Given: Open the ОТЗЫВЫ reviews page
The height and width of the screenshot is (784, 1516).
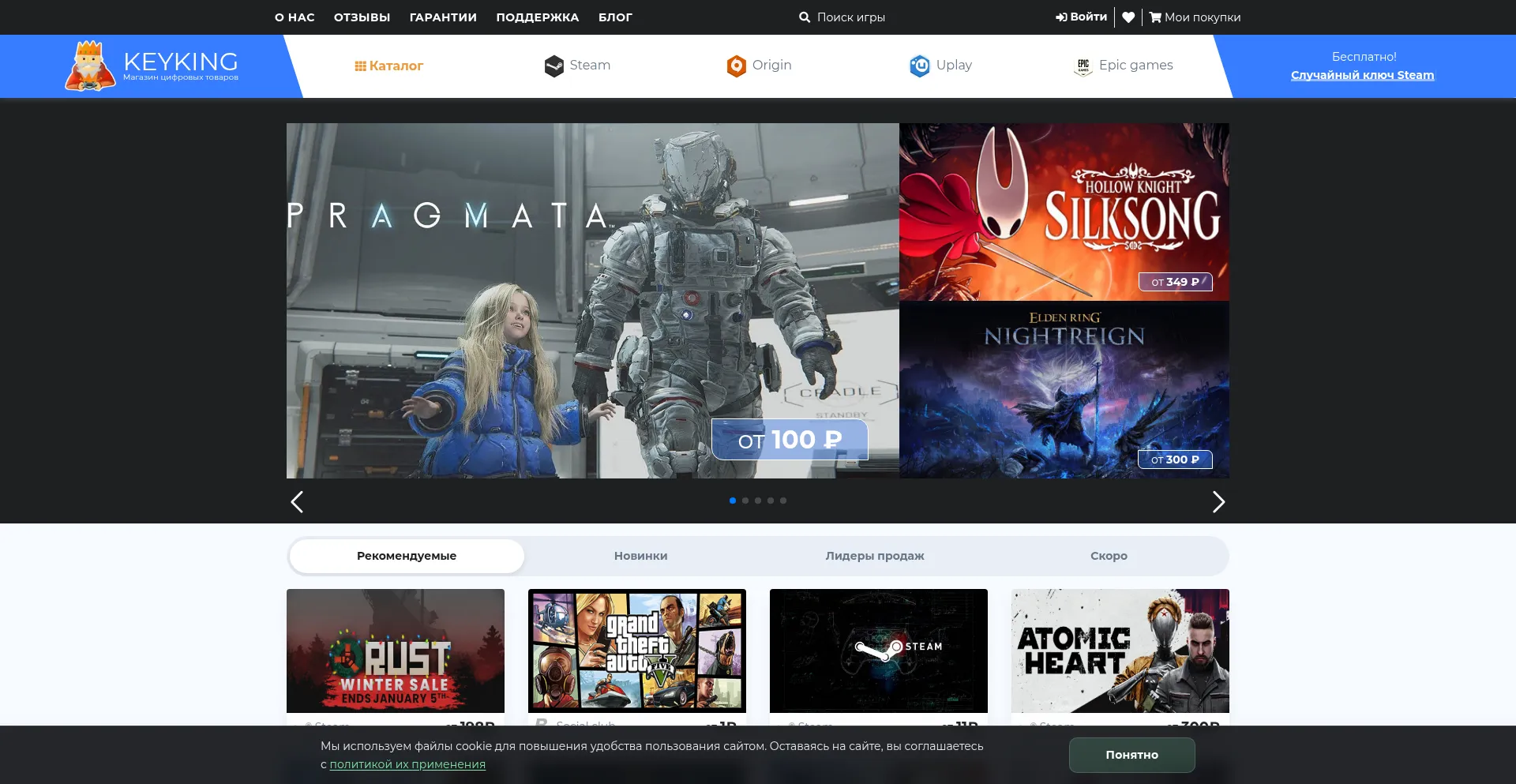Looking at the screenshot, I should click(x=362, y=17).
